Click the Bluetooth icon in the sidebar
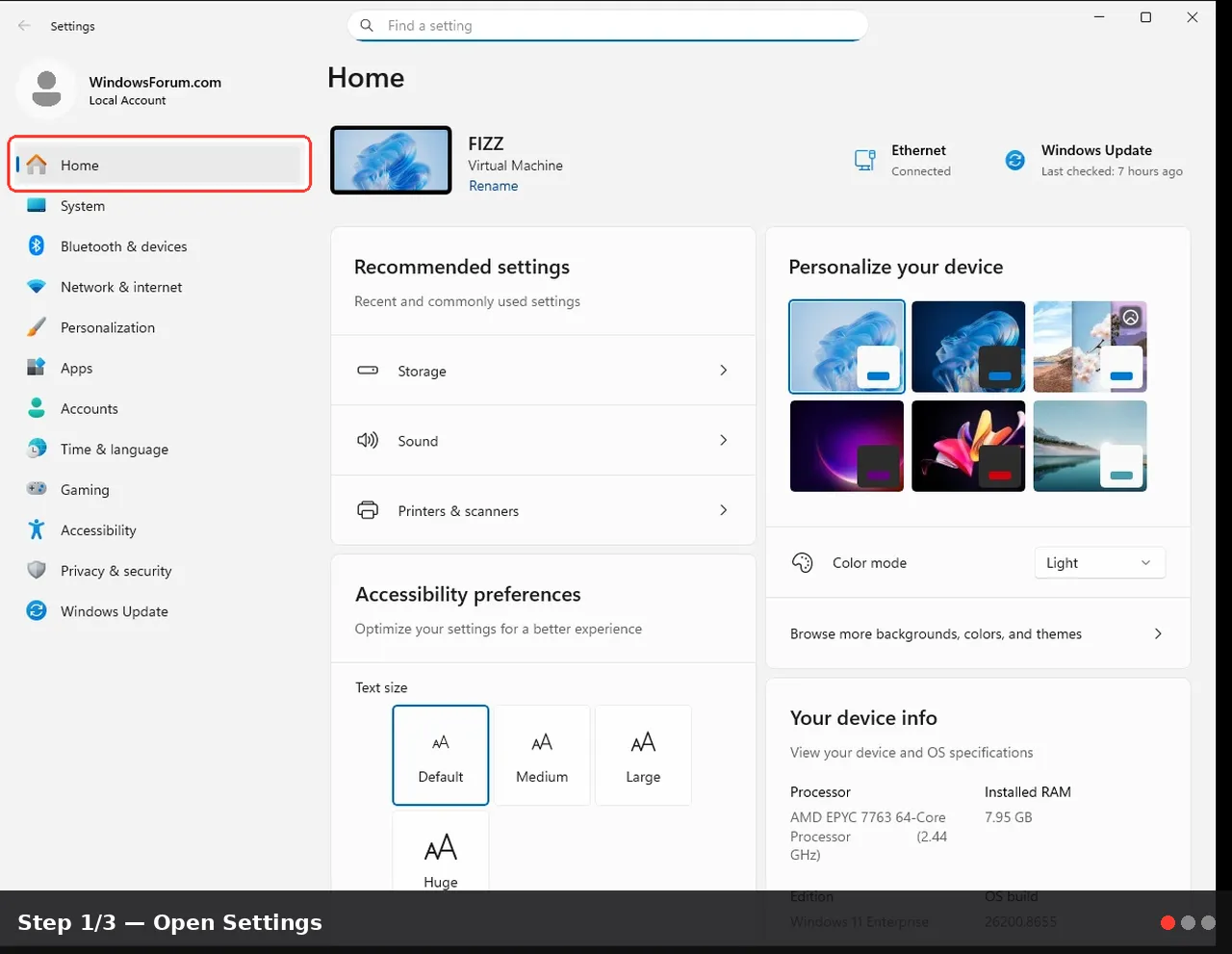Image resolution: width=1232 pixels, height=954 pixels. pos(37,245)
